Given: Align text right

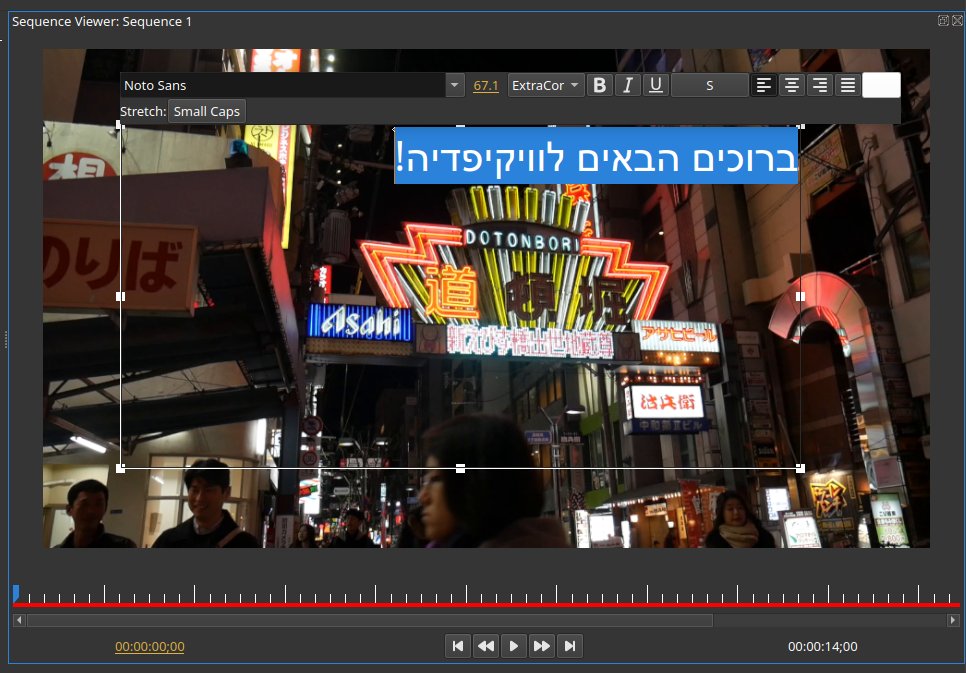Looking at the screenshot, I should tap(820, 85).
